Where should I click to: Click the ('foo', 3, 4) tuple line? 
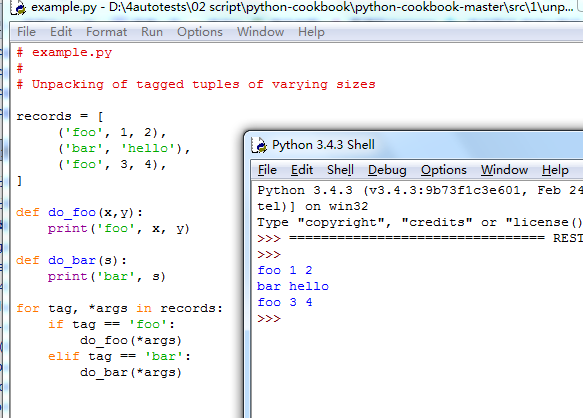(x=112, y=165)
